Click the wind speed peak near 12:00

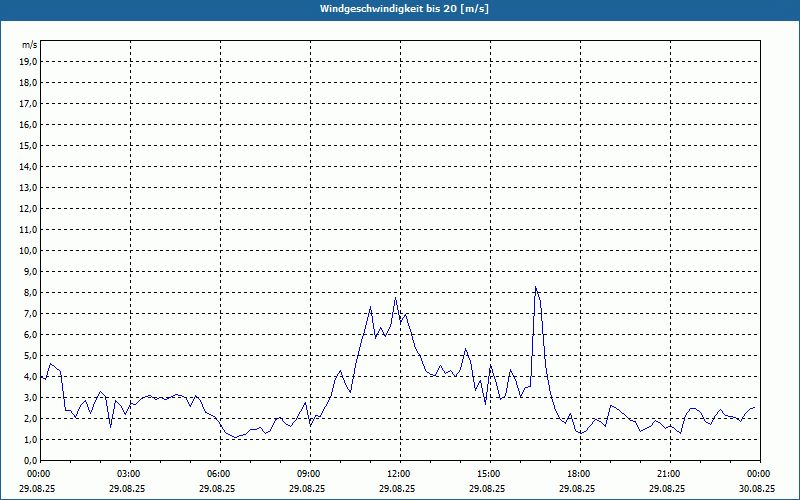396,298
